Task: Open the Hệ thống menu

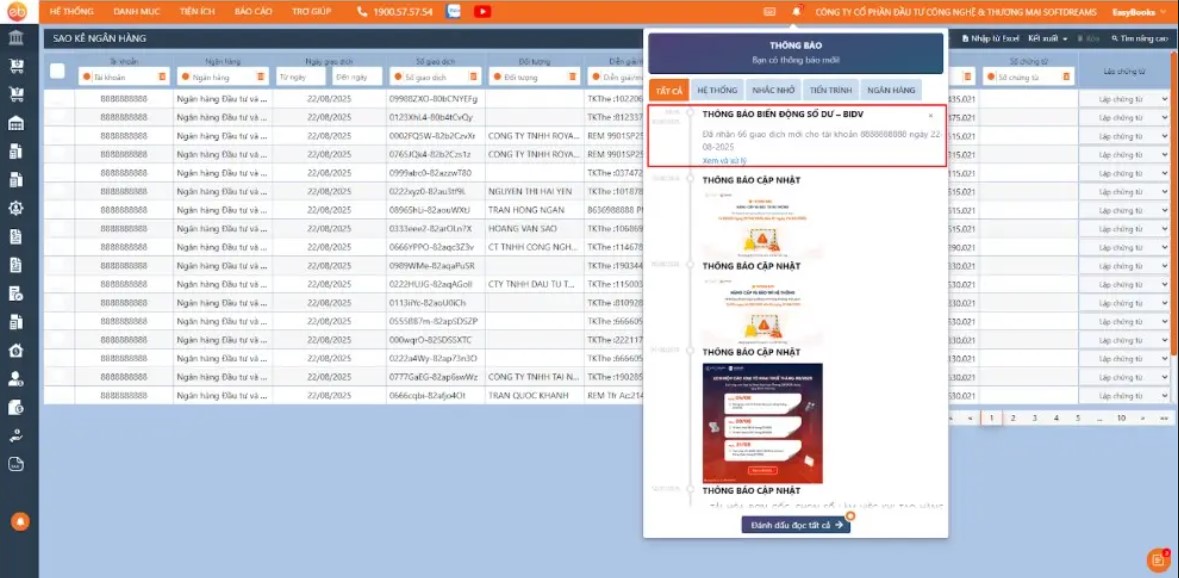Action: (x=71, y=12)
